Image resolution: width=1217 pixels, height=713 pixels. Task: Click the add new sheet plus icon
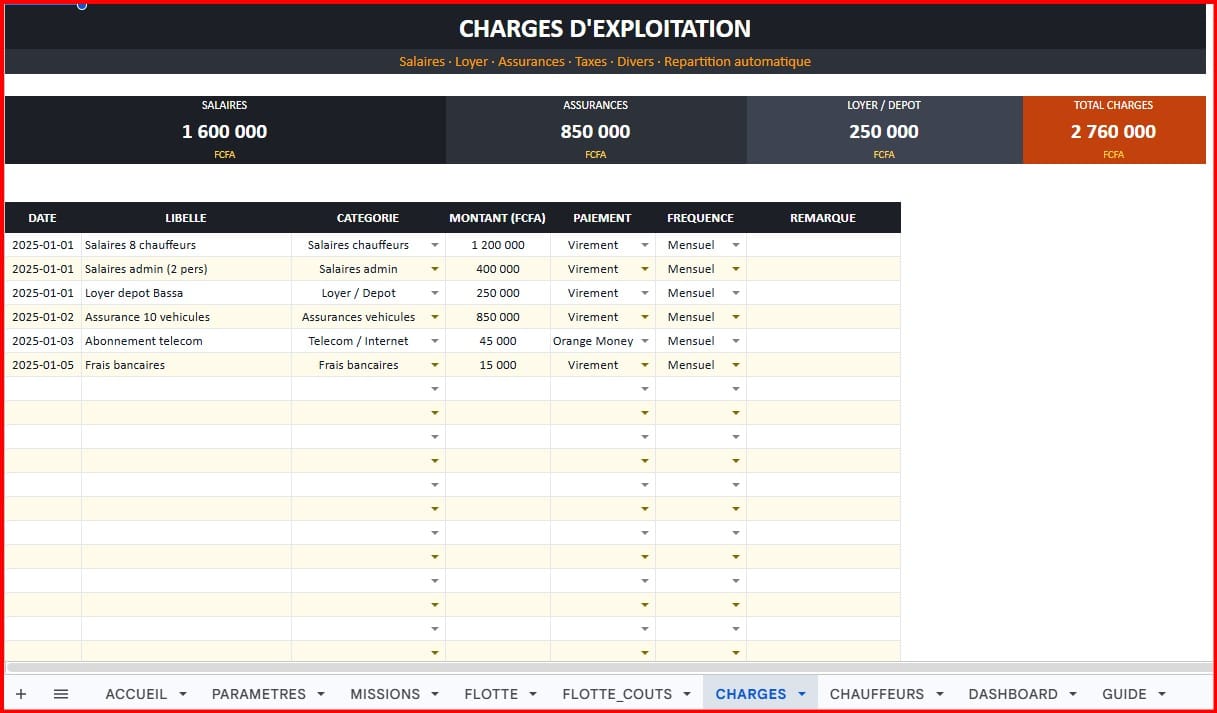pos(21,694)
